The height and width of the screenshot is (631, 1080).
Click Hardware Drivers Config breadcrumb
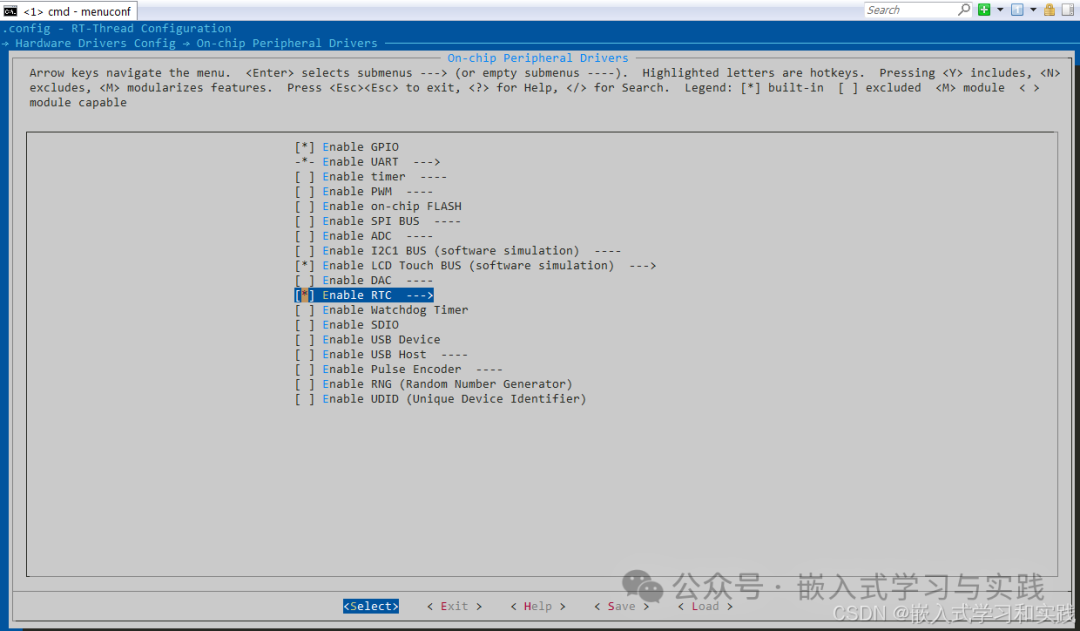coord(96,43)
